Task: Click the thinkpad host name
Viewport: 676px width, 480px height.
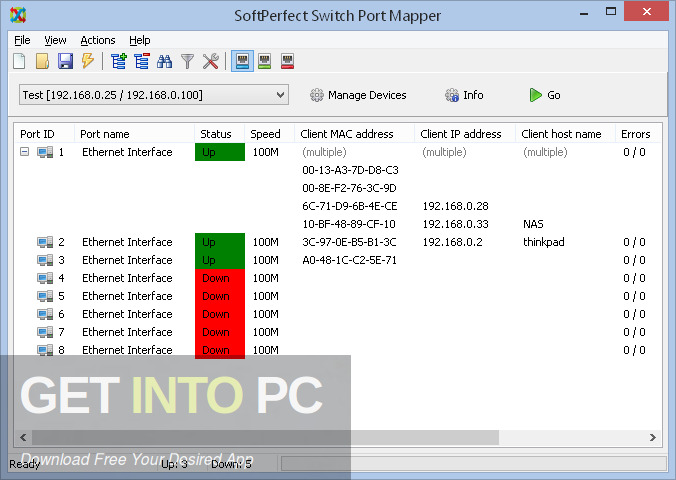Action: pyautogui.click(x=544, y=242)
